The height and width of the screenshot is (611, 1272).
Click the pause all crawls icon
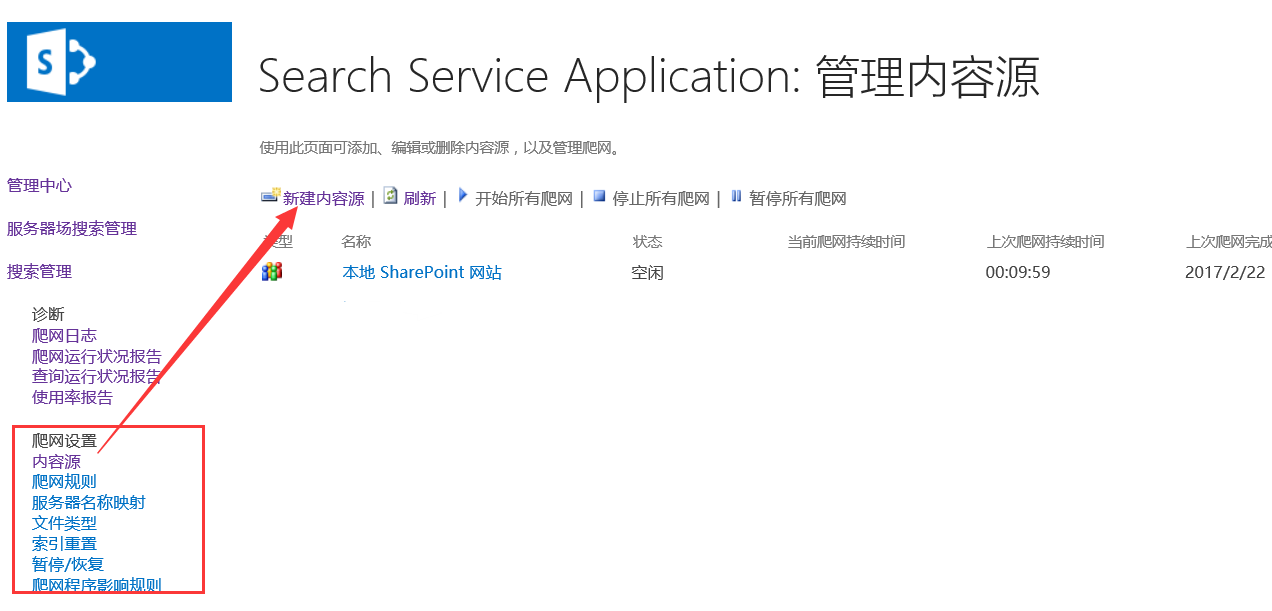click(x=736, y=197)
